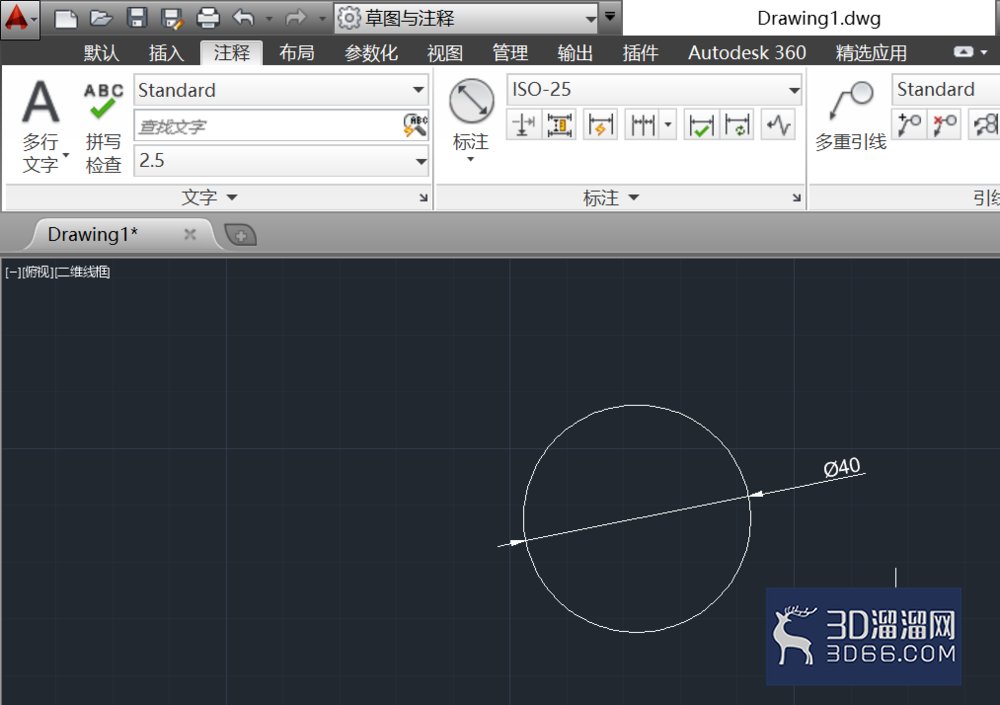The width and height of the screenshot is (1000, 705).
Task: Toggle the ribbon minimize button
Action: click(964, 52)
